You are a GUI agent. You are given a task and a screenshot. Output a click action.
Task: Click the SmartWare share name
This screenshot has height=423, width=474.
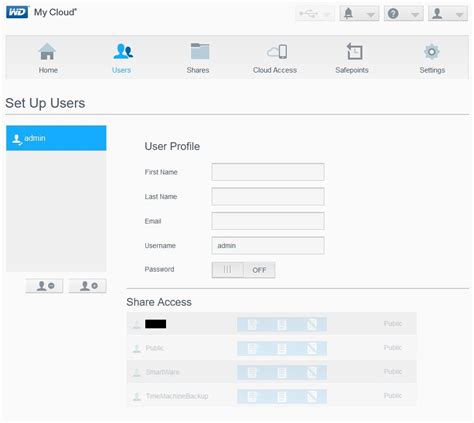point(163,372)
